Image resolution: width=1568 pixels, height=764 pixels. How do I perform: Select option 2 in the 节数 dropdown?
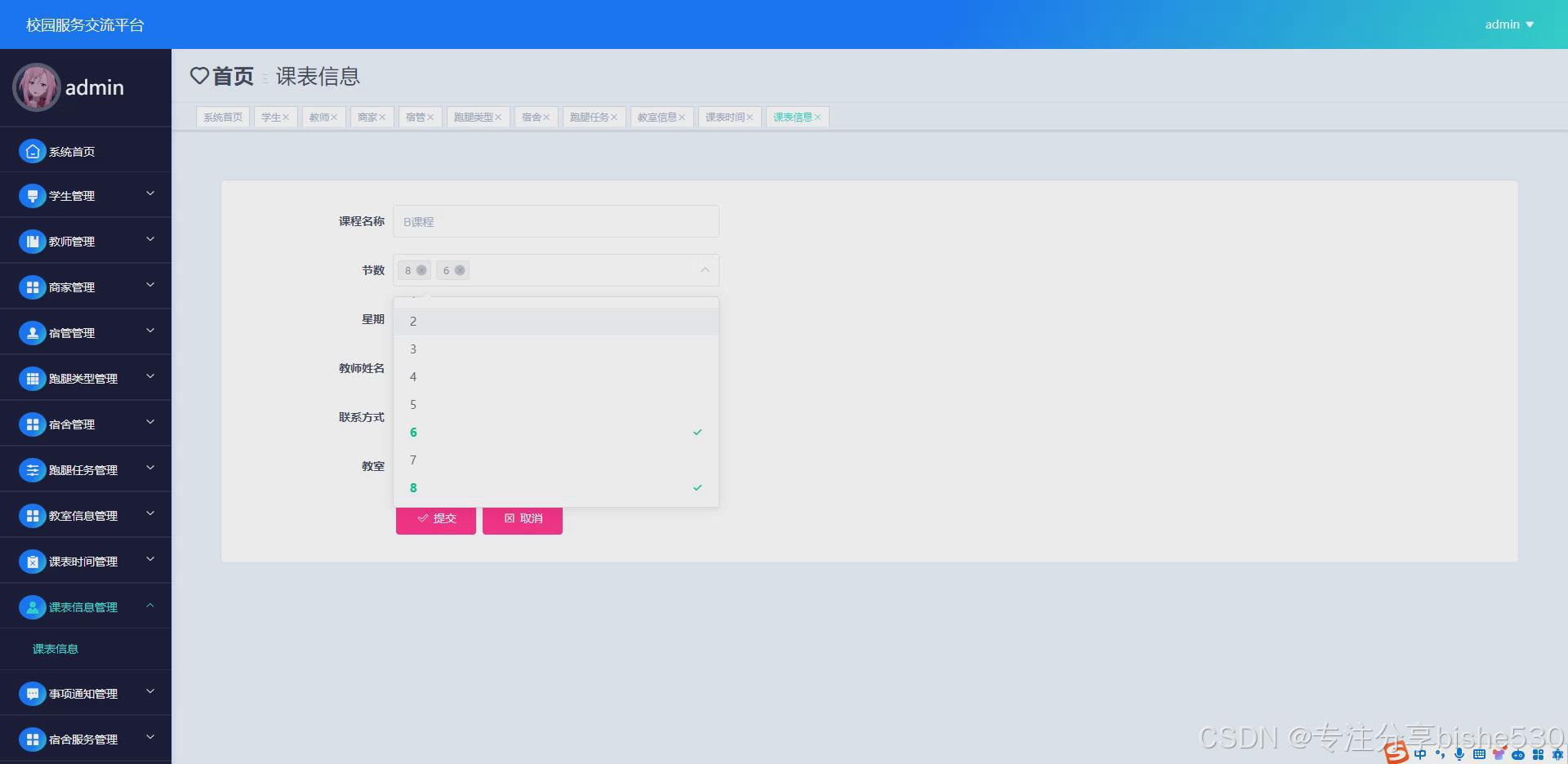click(x=556, y=321)
